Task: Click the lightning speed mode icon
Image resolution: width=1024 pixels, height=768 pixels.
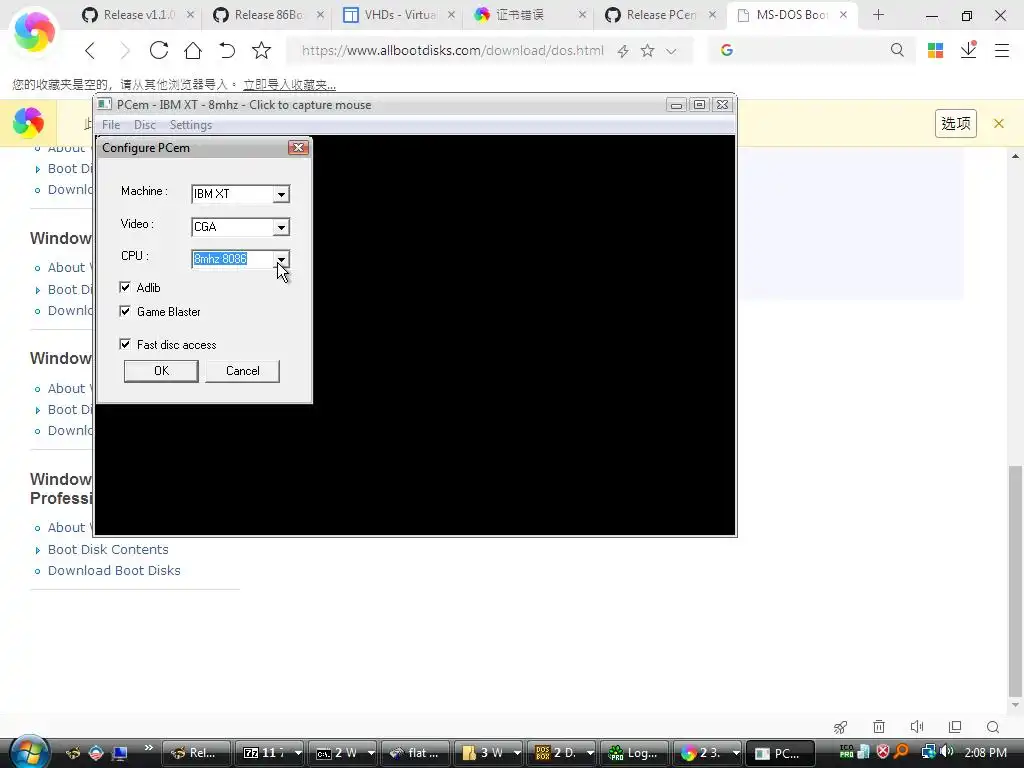Action: point(623,51)
